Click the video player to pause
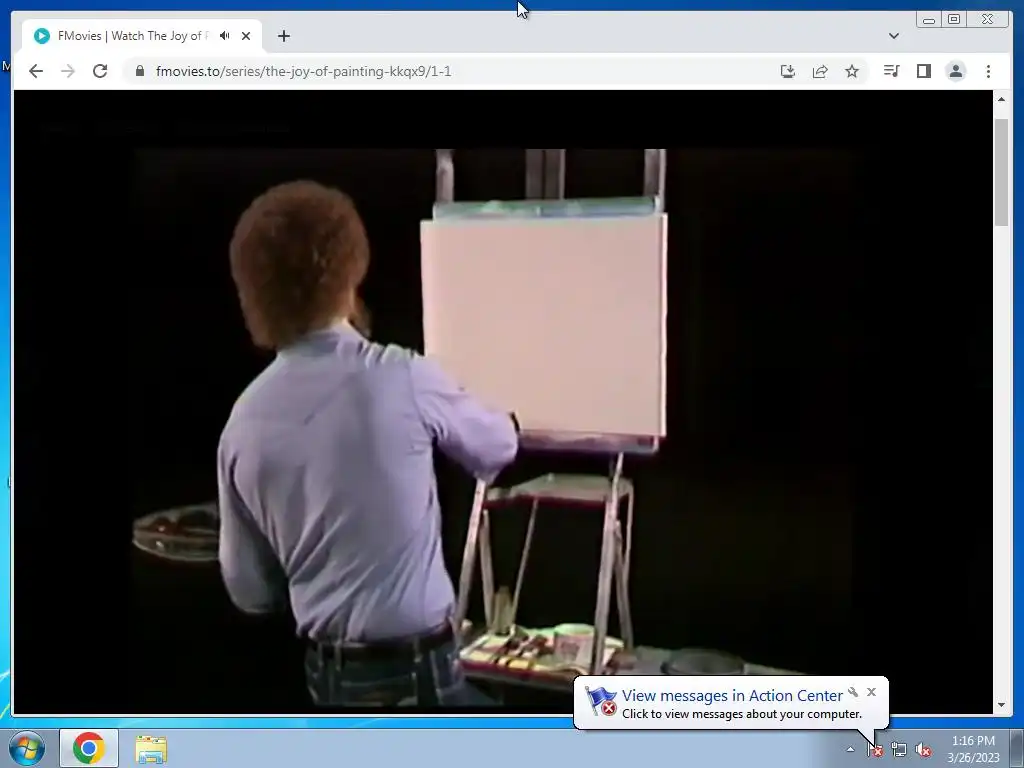1024x768 pixels. point(503,402)
